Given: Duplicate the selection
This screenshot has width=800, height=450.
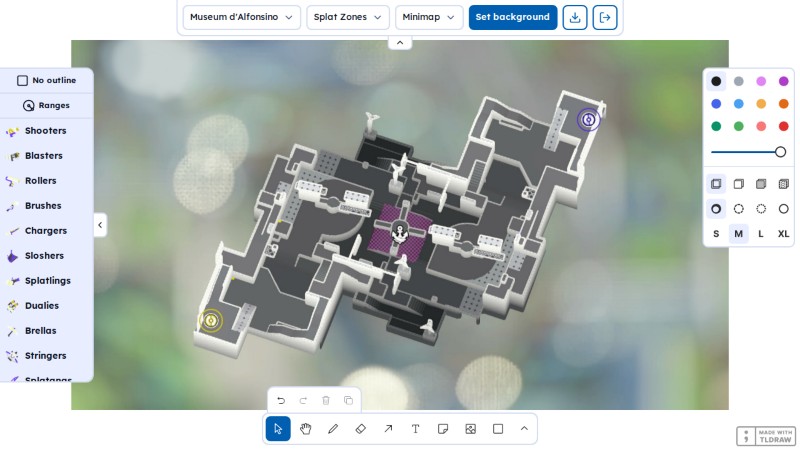Looking at the screenshot, I should pos(348,401).
